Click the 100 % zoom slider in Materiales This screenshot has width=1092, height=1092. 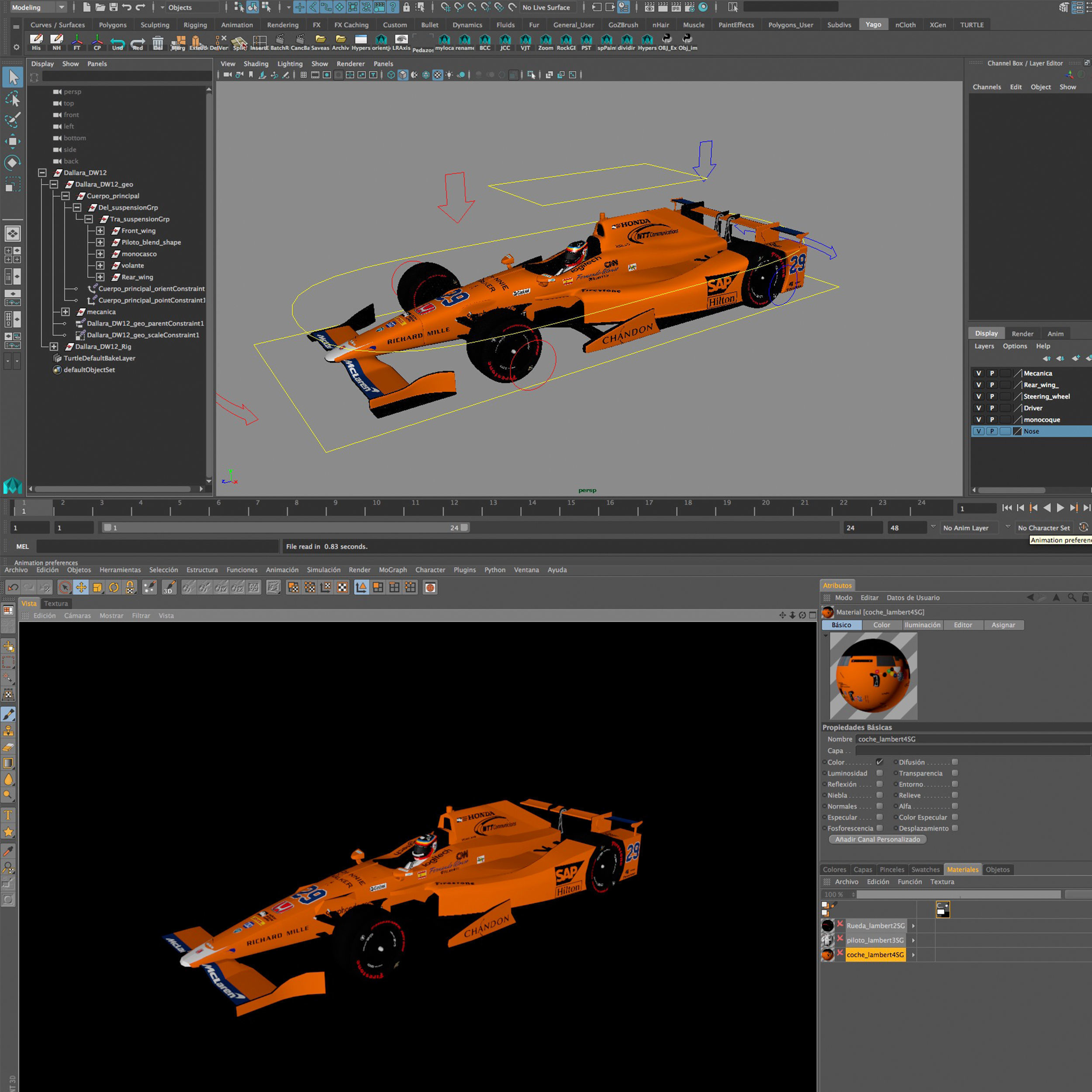click(958, 894)
